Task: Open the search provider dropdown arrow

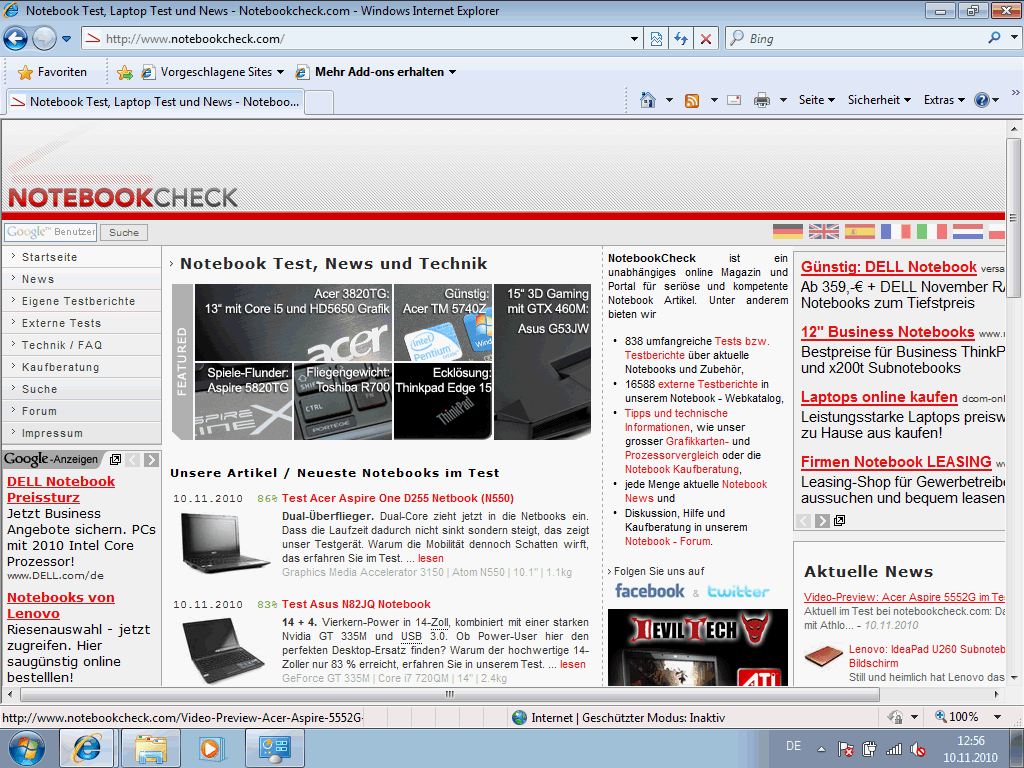Action: [x=1013, y=38]
